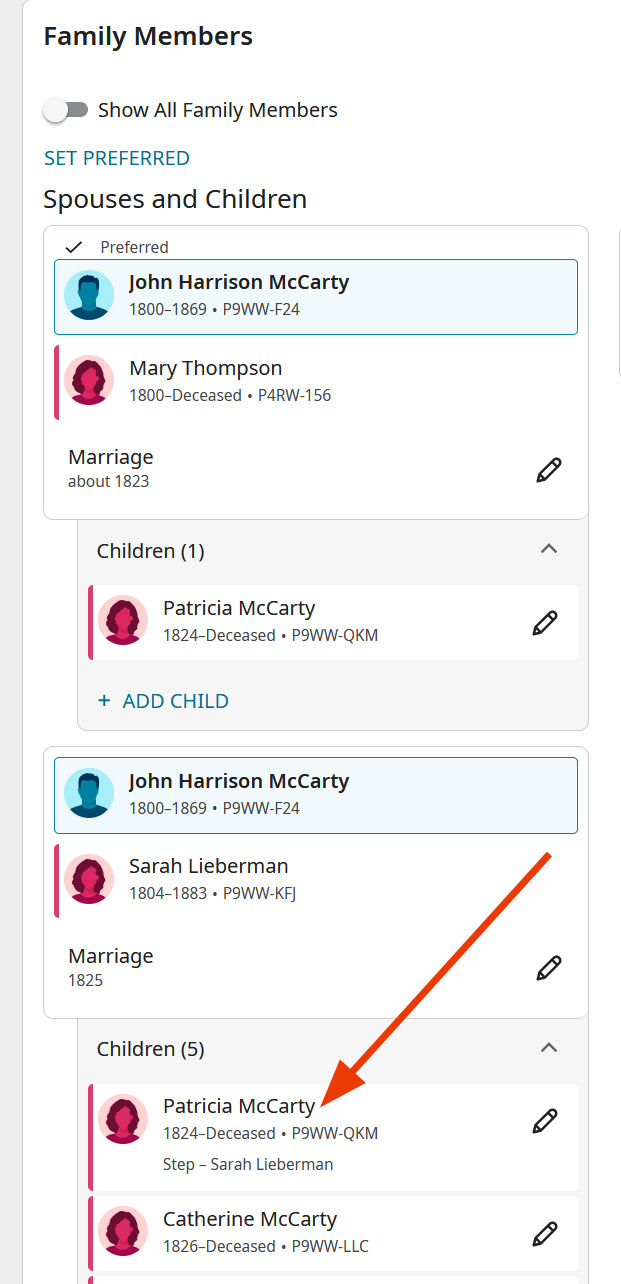Click John Harrison McCarty in second couple
The height and width of the screenshot is (1284, 621).
(238, 781)
